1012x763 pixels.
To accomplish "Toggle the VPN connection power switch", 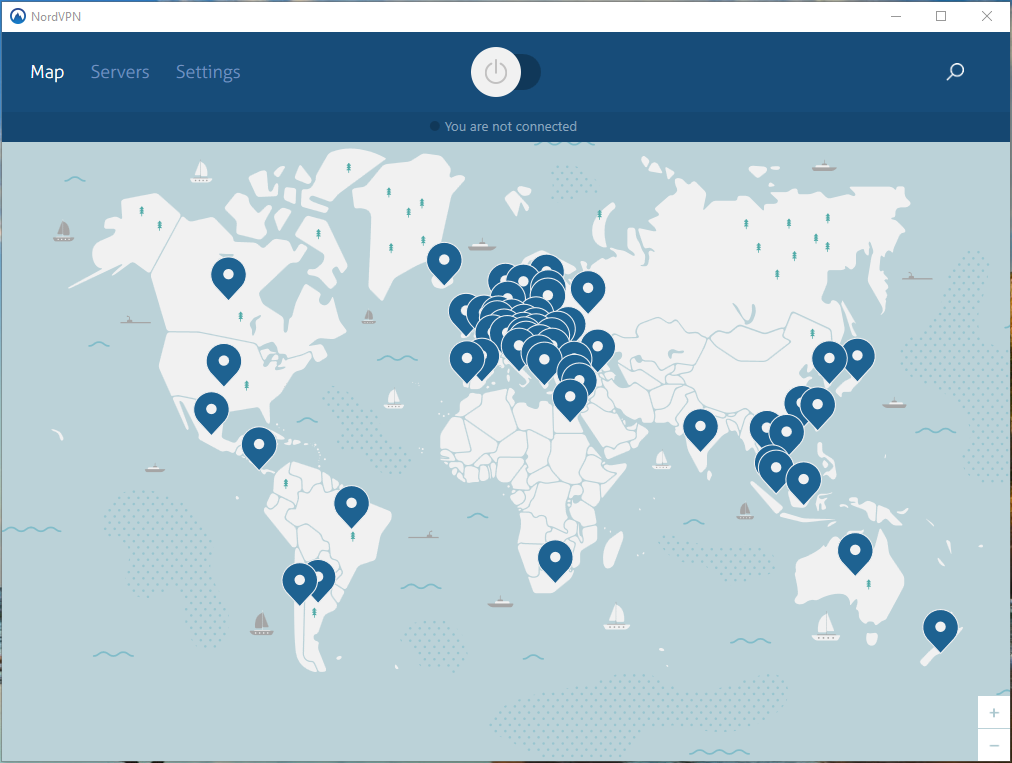I will (505, 71).
